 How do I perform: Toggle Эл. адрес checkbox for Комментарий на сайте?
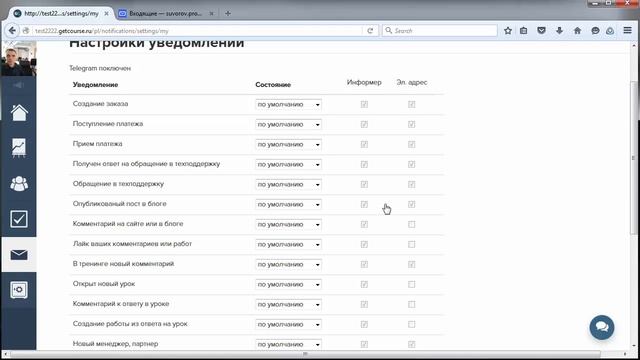411,224
